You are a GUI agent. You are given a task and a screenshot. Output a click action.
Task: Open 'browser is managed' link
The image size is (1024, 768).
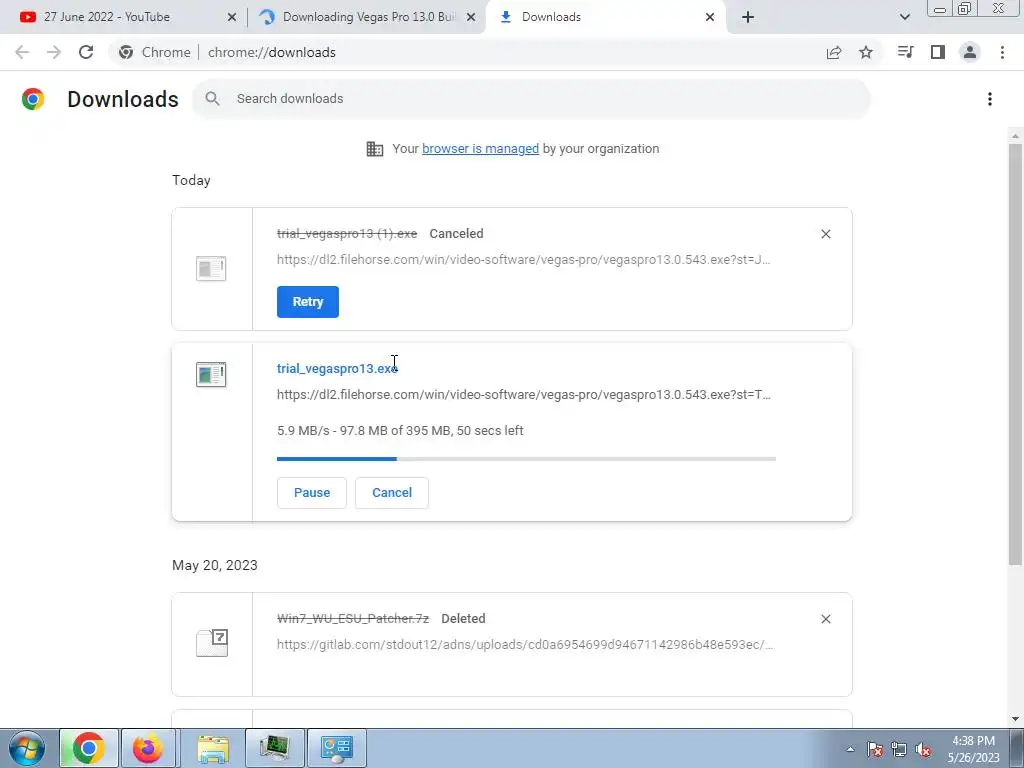(x=480, y=149)
